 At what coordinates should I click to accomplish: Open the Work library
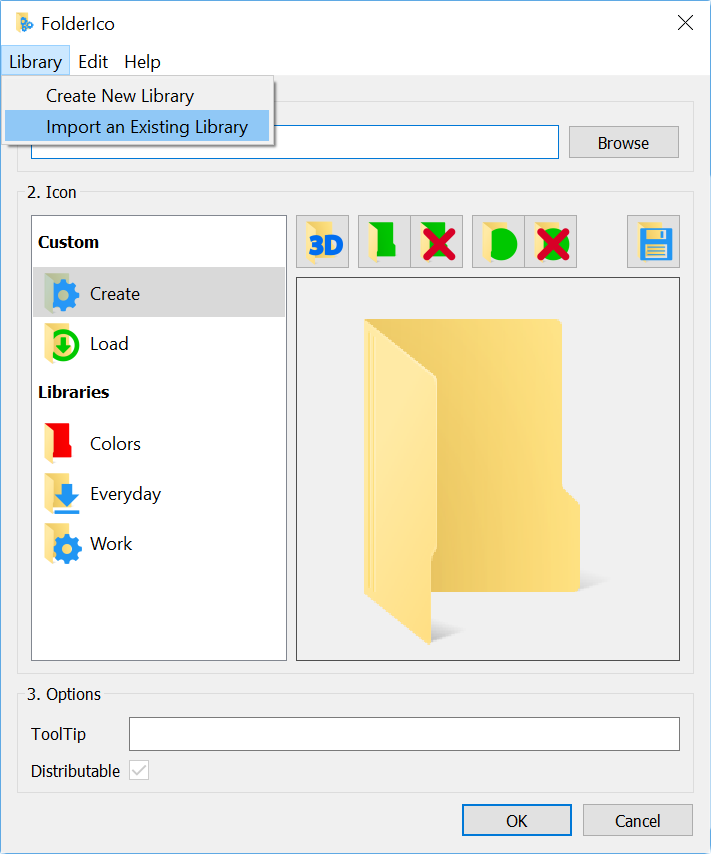coord(159,544)
